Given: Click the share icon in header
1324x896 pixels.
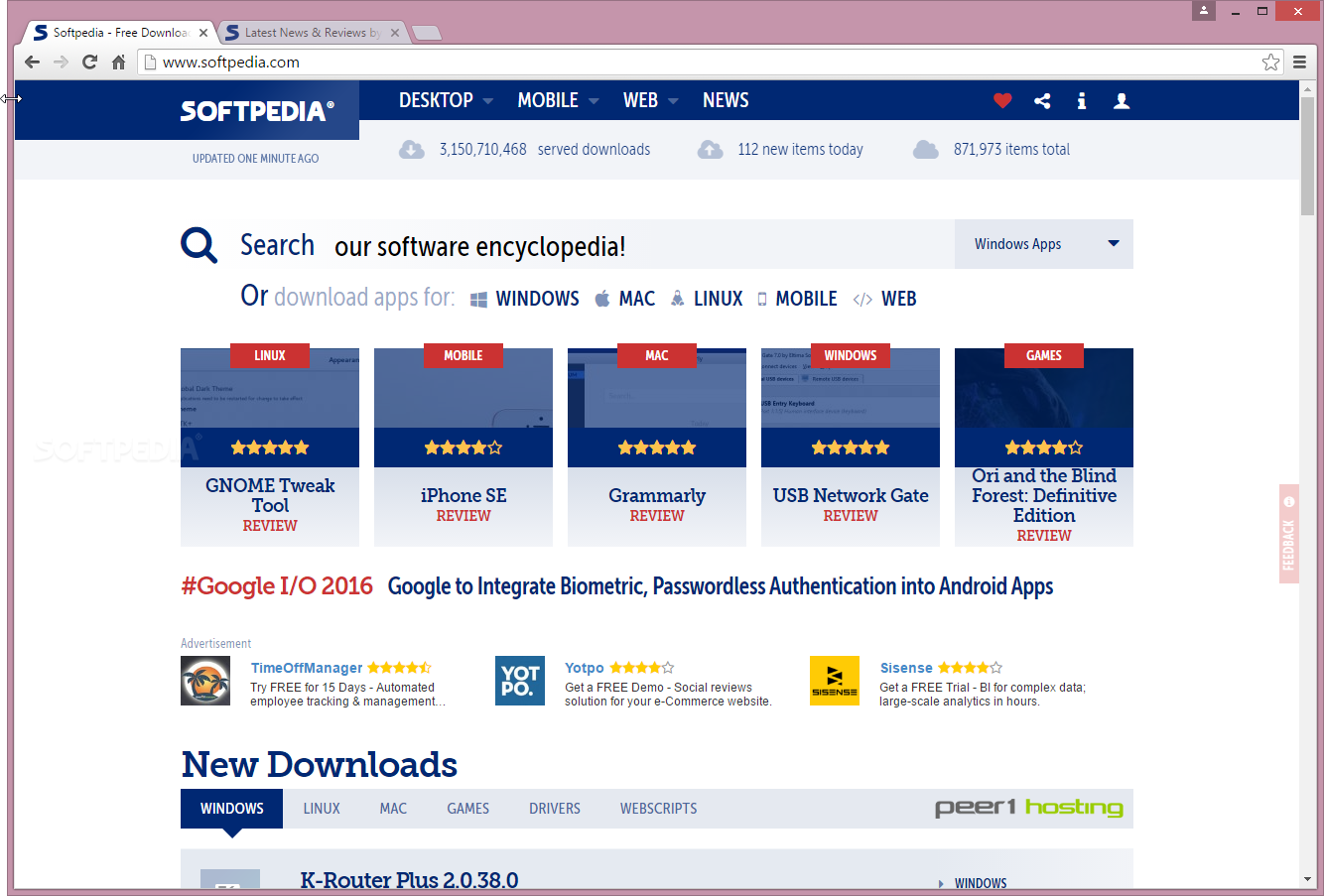Looking at the screenshot, I should pyautogui.click(x=1042, y=100).
